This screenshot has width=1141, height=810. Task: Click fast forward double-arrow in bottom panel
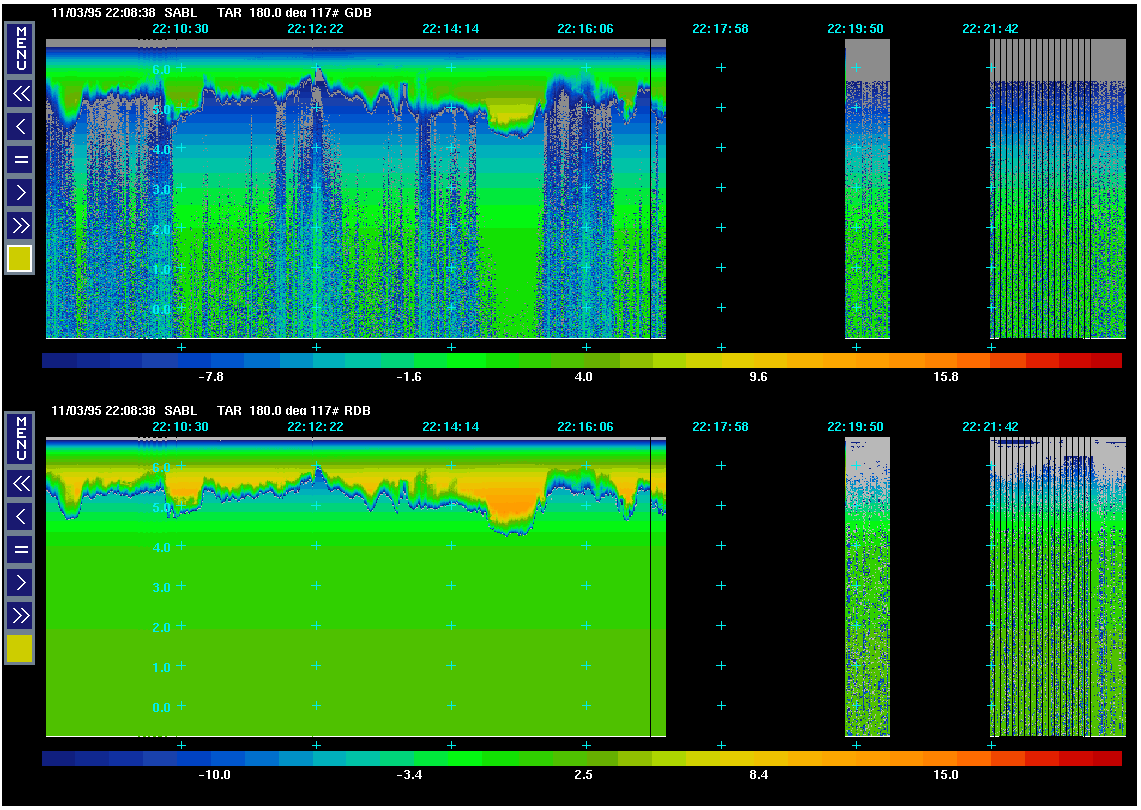21,613
